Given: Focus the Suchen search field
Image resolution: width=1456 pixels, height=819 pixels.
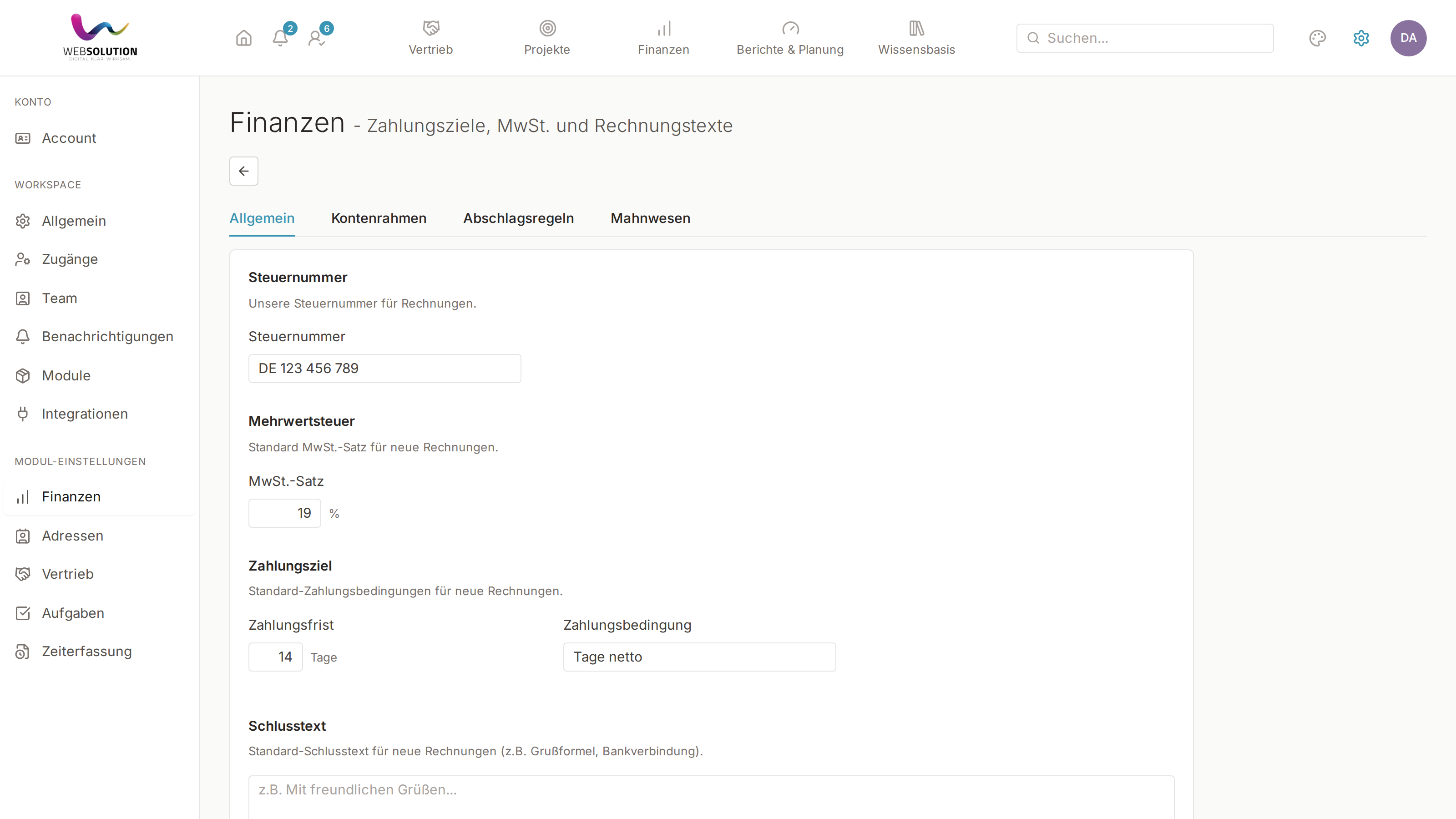Looking at the screenshot, I should (1145, 38).
